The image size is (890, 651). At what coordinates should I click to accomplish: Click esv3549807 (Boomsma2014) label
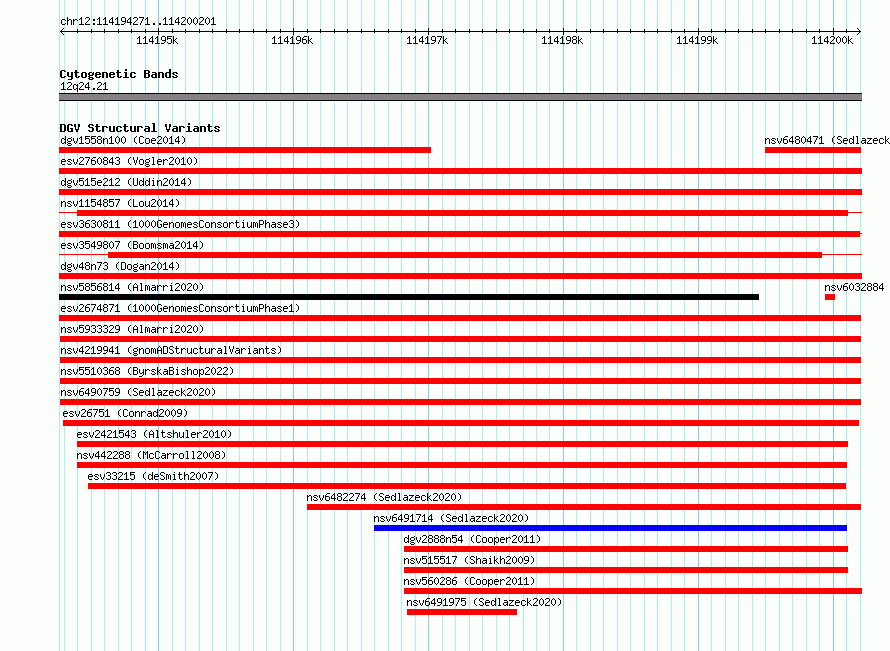coord(132,245)
